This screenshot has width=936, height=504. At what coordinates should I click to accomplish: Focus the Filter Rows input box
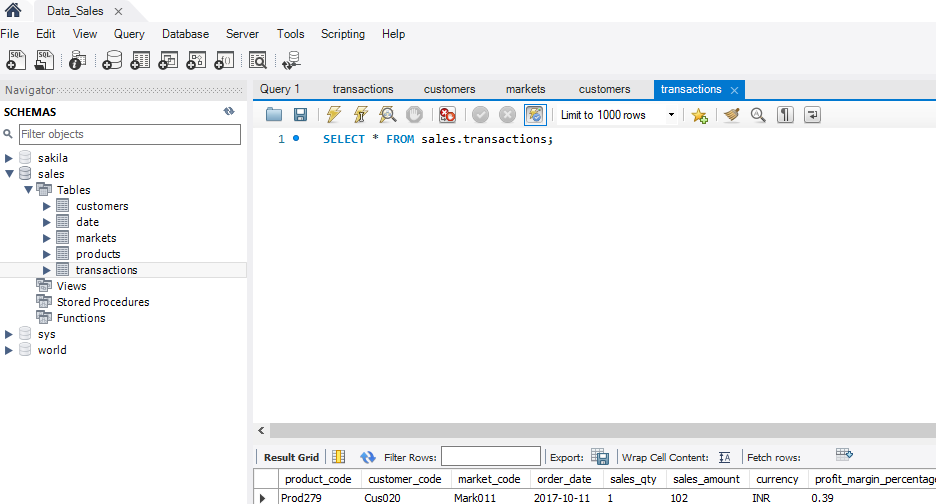tap(491, 457)
